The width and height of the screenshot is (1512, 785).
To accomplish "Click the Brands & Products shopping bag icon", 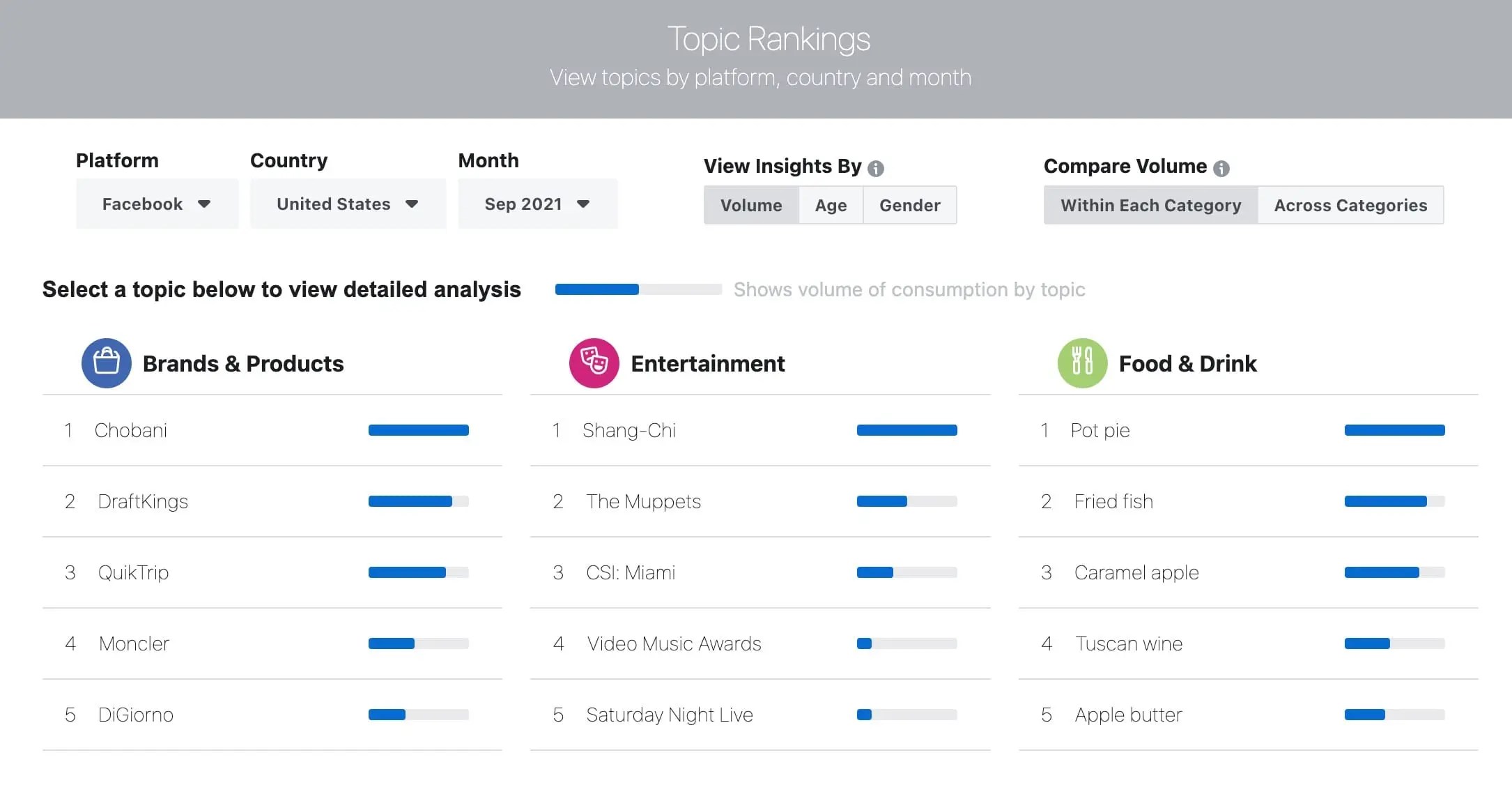I will click(x=107, y=363).
